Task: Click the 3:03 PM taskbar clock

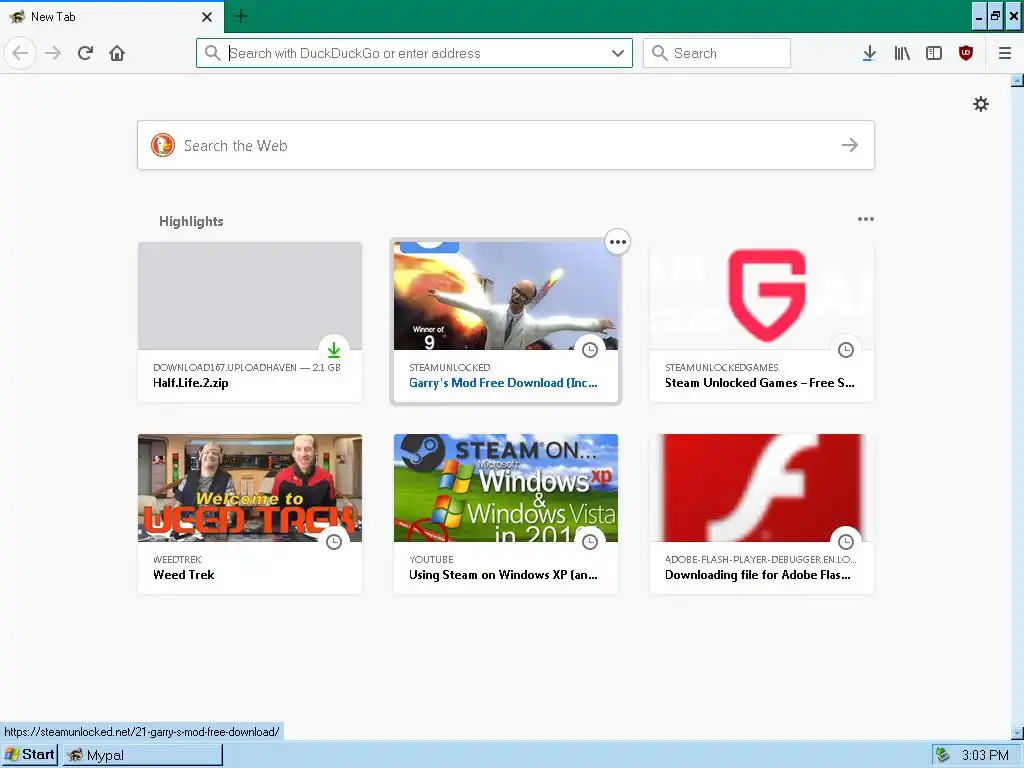Action: pos(985,756)
